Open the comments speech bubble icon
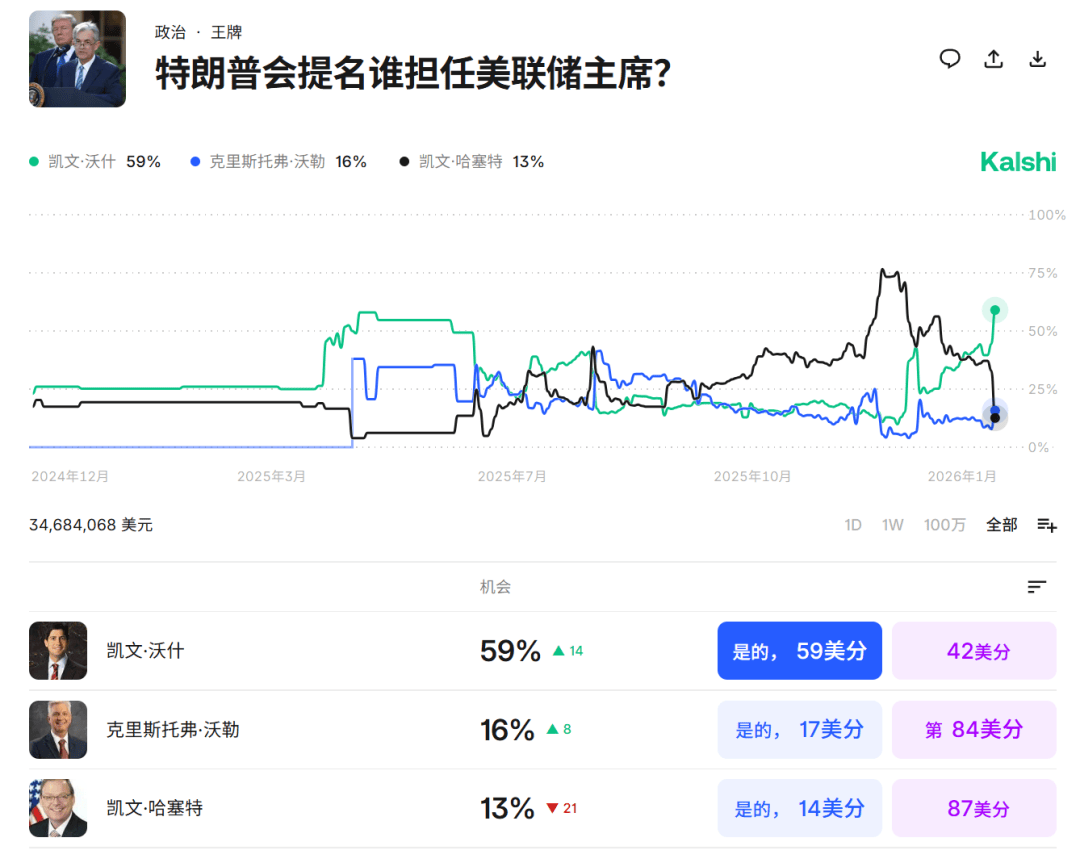This screenshot has width=1080, height=867. pyautogui.click(x=949, y=59)
